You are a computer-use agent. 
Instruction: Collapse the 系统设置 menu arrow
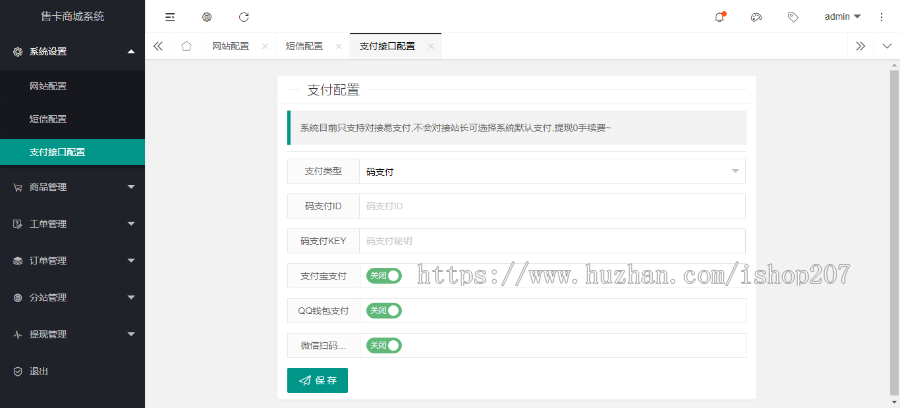[131, 52]
